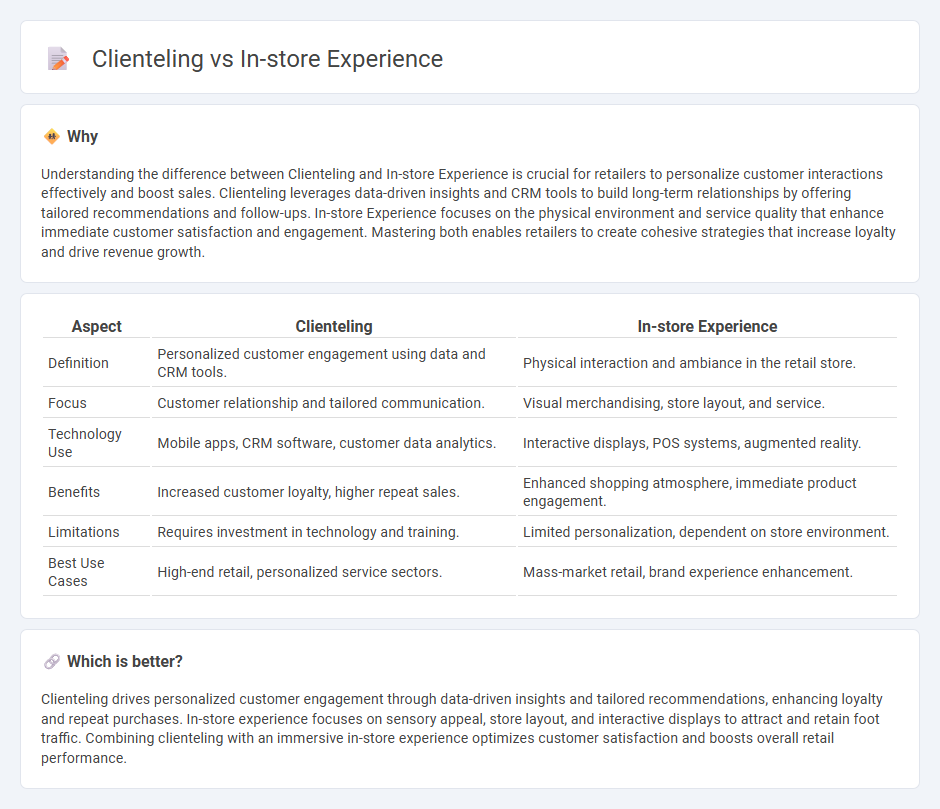Click the In-store Experience column header
The image size is (940, 809).
(x=707, y=326)
